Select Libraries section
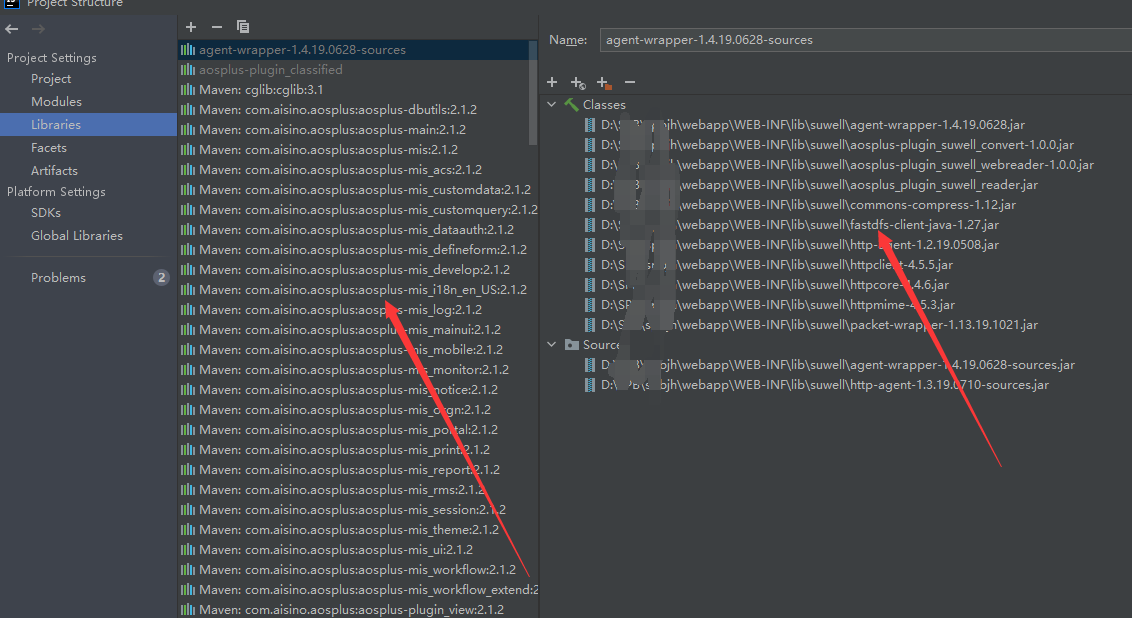 (x=56, y=124)
